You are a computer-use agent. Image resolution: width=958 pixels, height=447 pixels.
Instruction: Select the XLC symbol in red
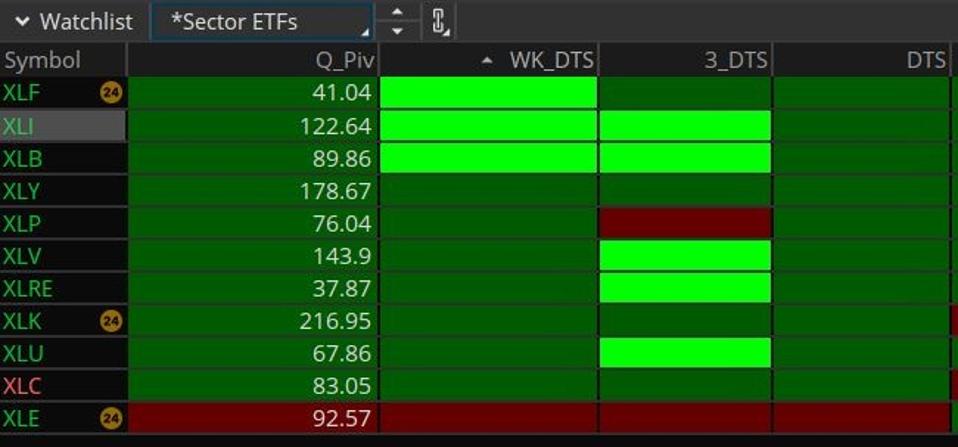(x=22, y=386)
